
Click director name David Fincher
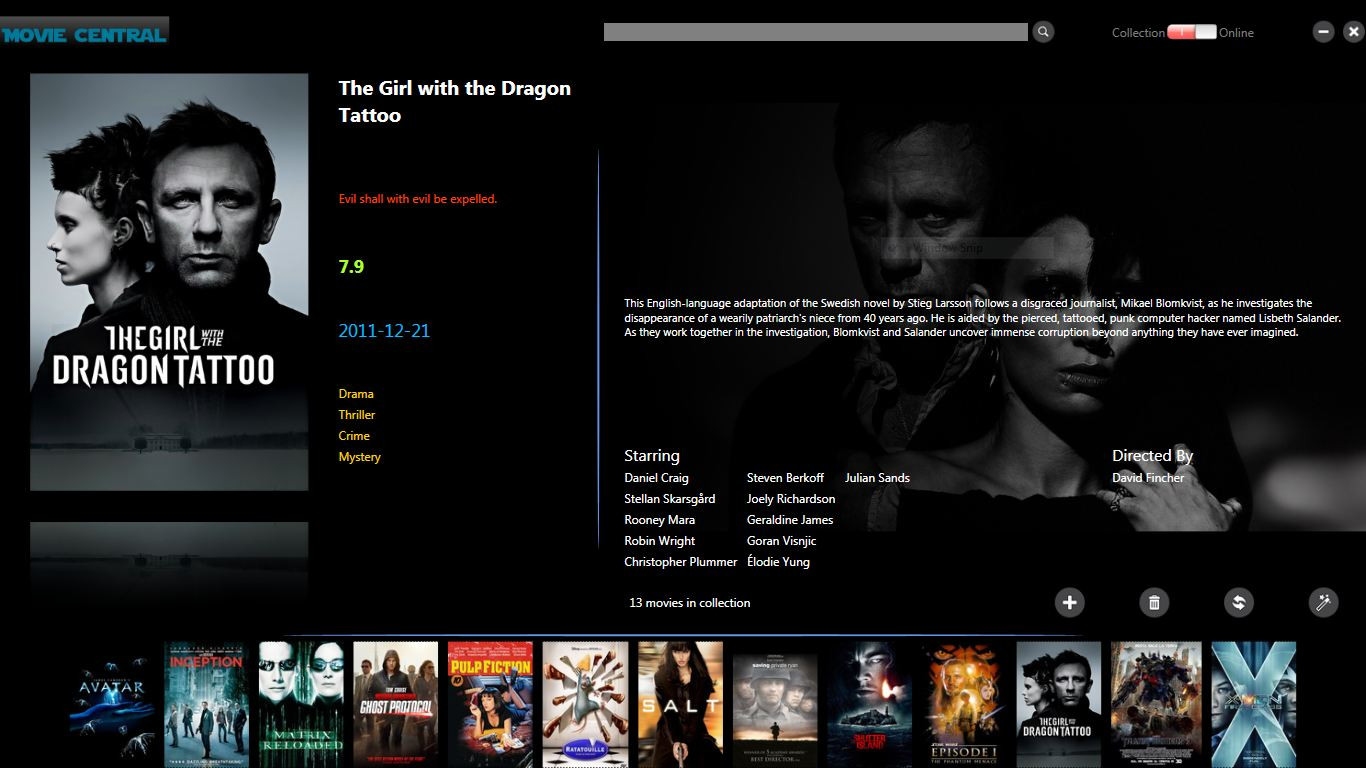click(x=1148, y=478)
